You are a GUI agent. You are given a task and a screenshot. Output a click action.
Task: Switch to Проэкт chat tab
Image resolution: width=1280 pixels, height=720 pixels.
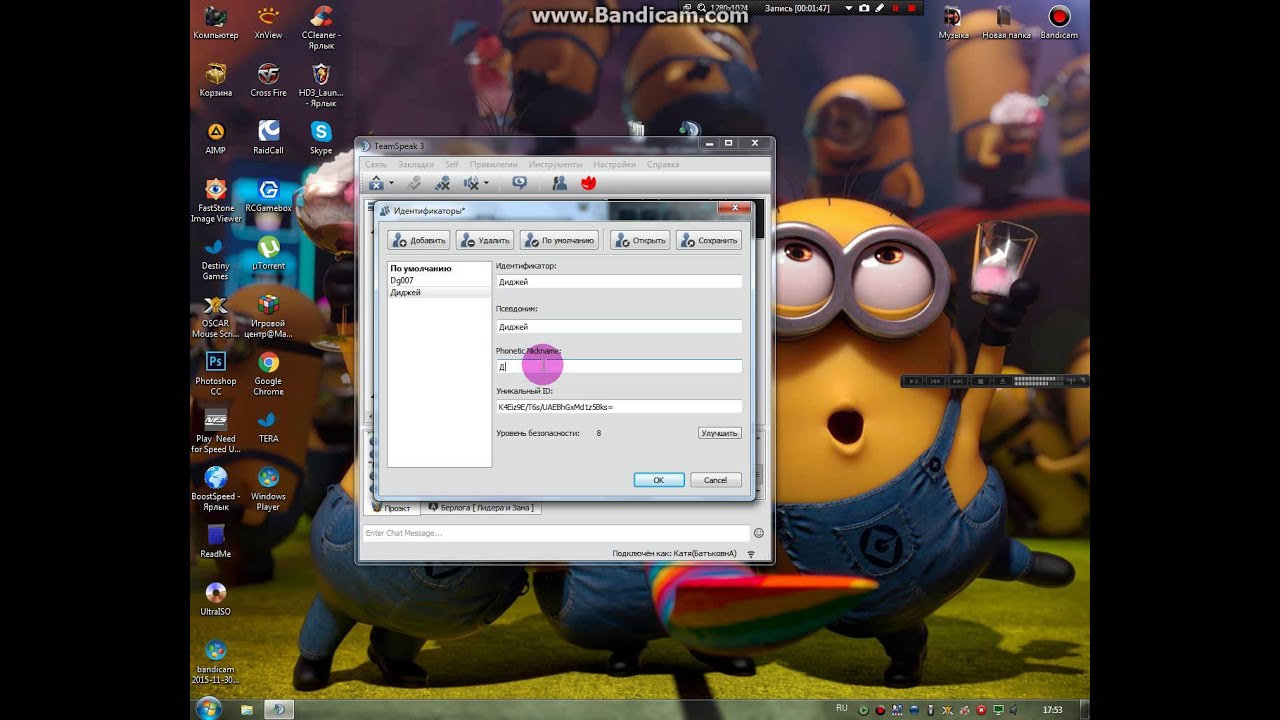[x=393, y=508]
